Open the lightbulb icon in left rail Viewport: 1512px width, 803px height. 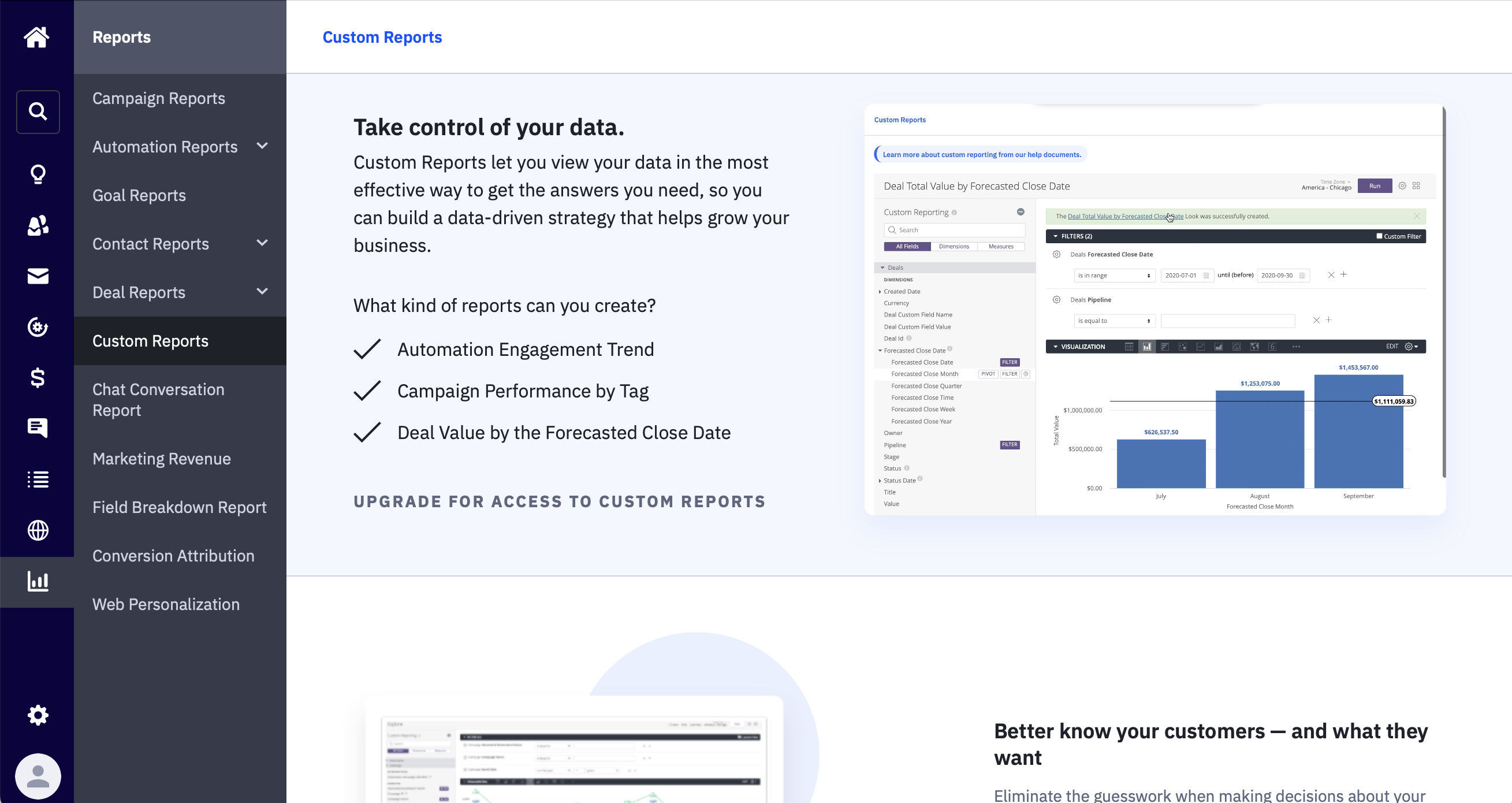(38, 174)
